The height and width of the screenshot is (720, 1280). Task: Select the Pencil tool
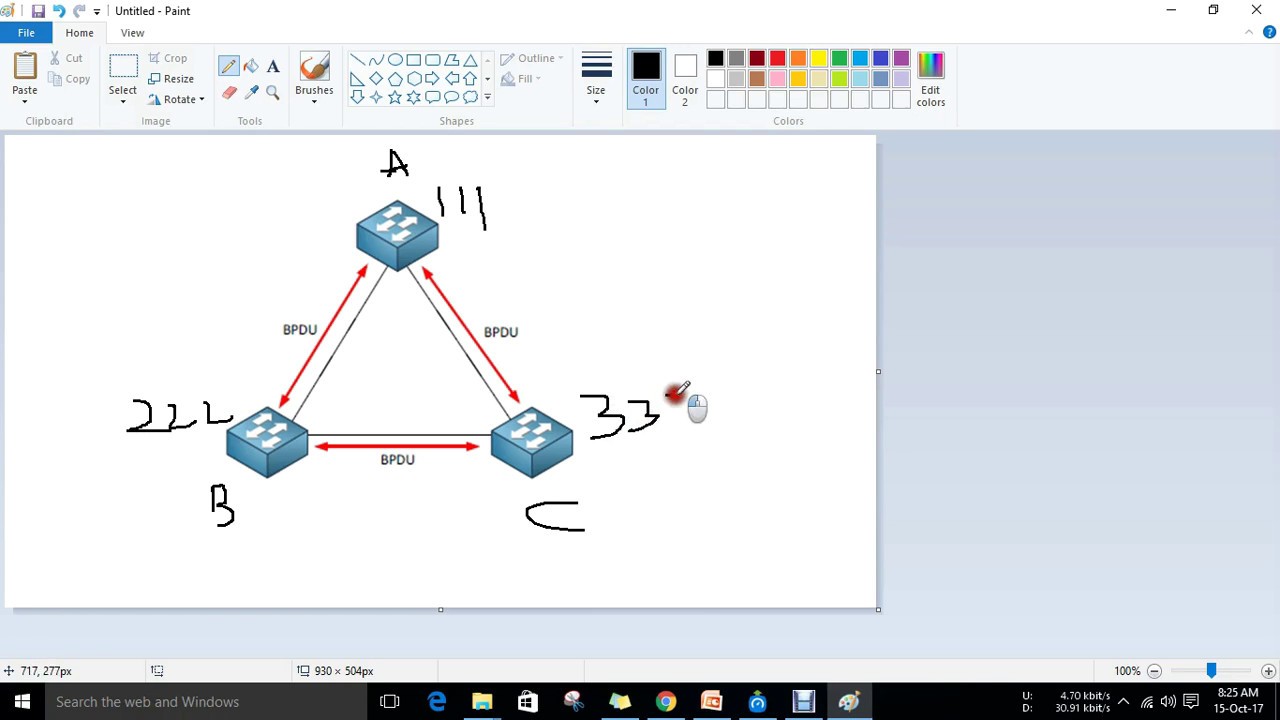point(229,67)
